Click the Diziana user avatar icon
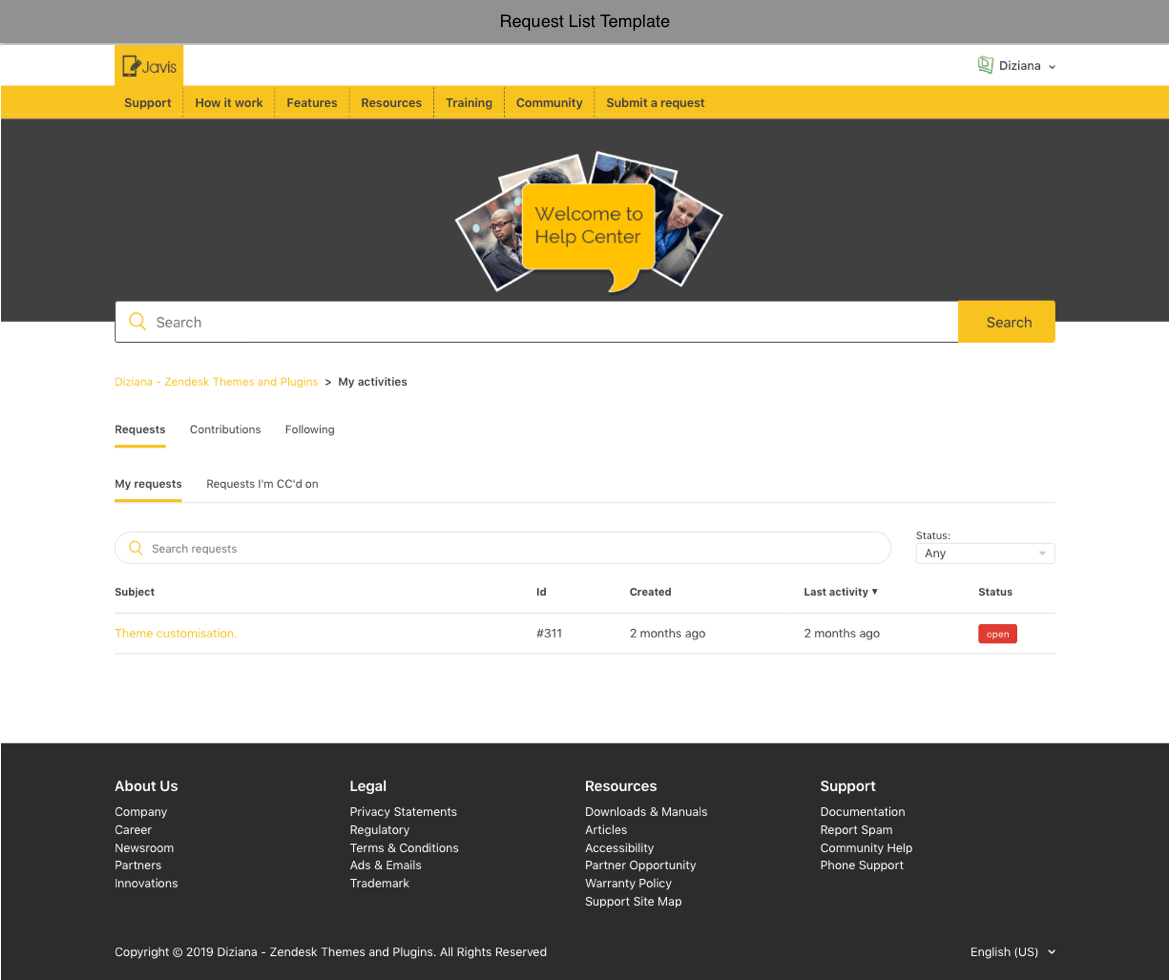The width and height of the screenshot is (1169, 980). (x=985, y=65)
